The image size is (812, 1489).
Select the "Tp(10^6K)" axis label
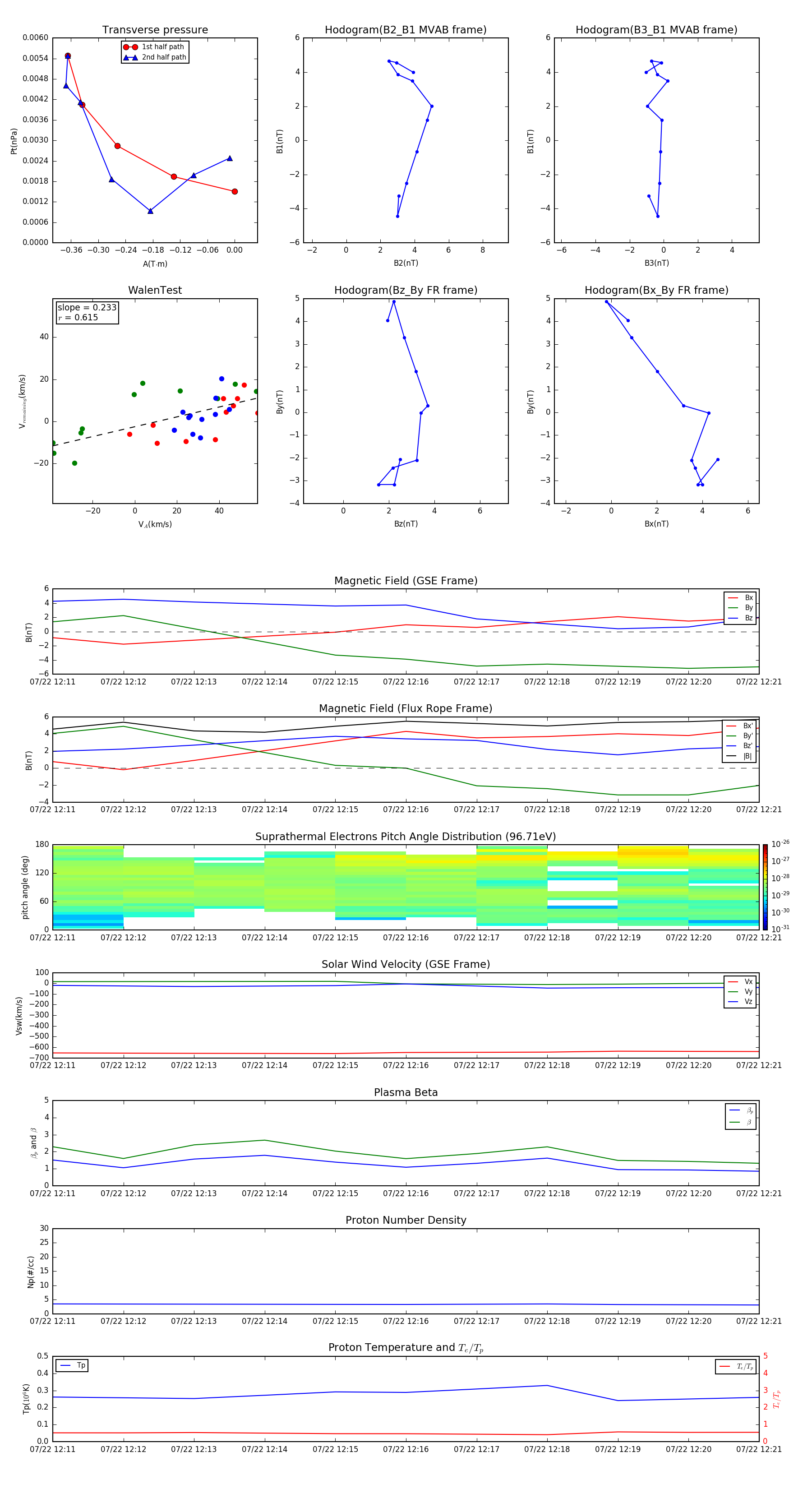click(x=26, y=1399)
